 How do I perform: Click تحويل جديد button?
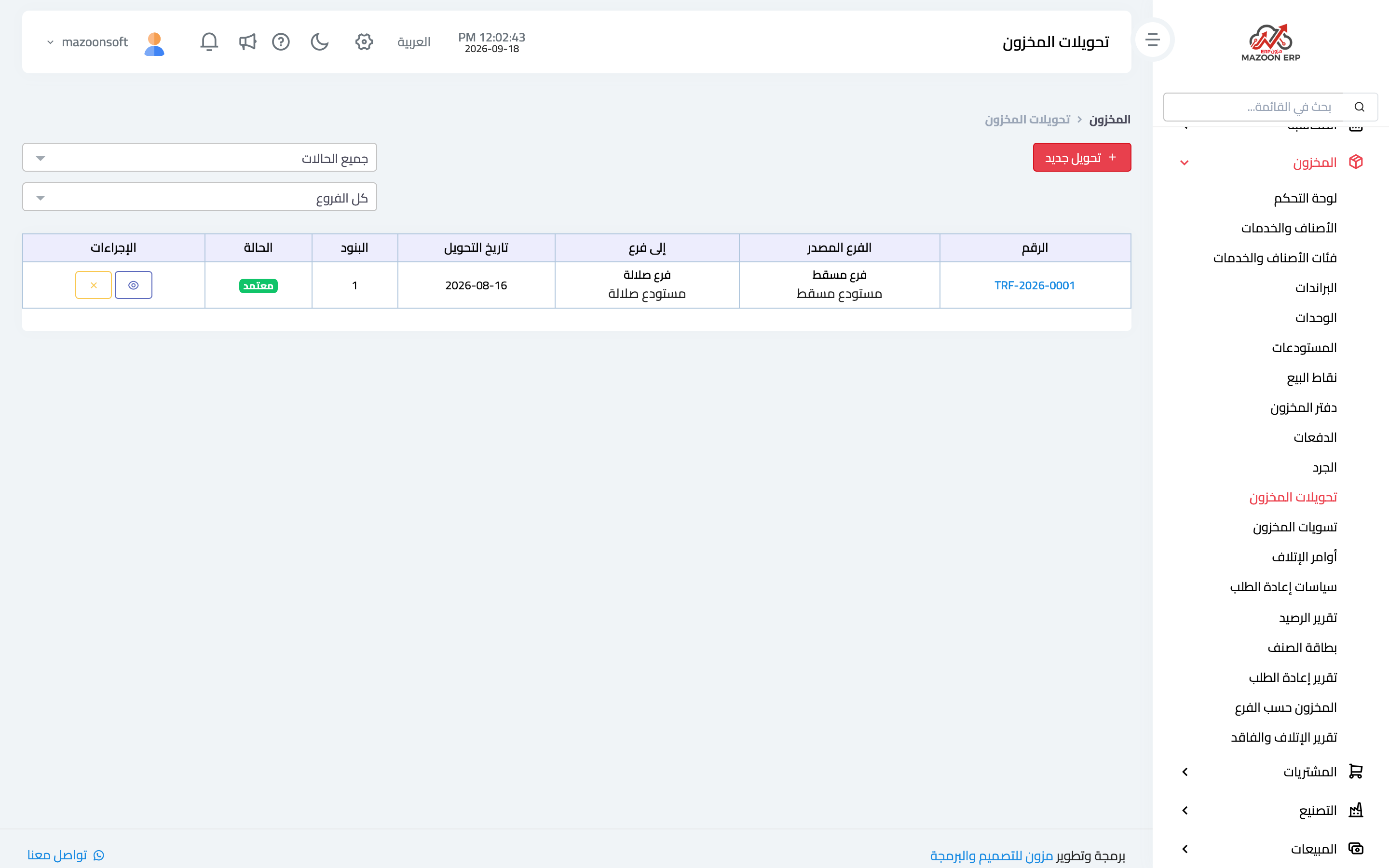1081,157
